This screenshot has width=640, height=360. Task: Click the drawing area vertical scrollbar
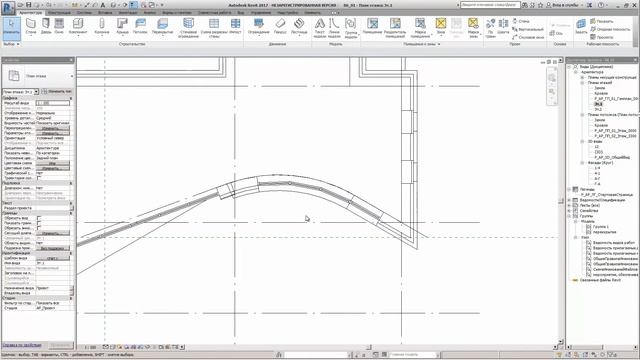click(561, 200)
